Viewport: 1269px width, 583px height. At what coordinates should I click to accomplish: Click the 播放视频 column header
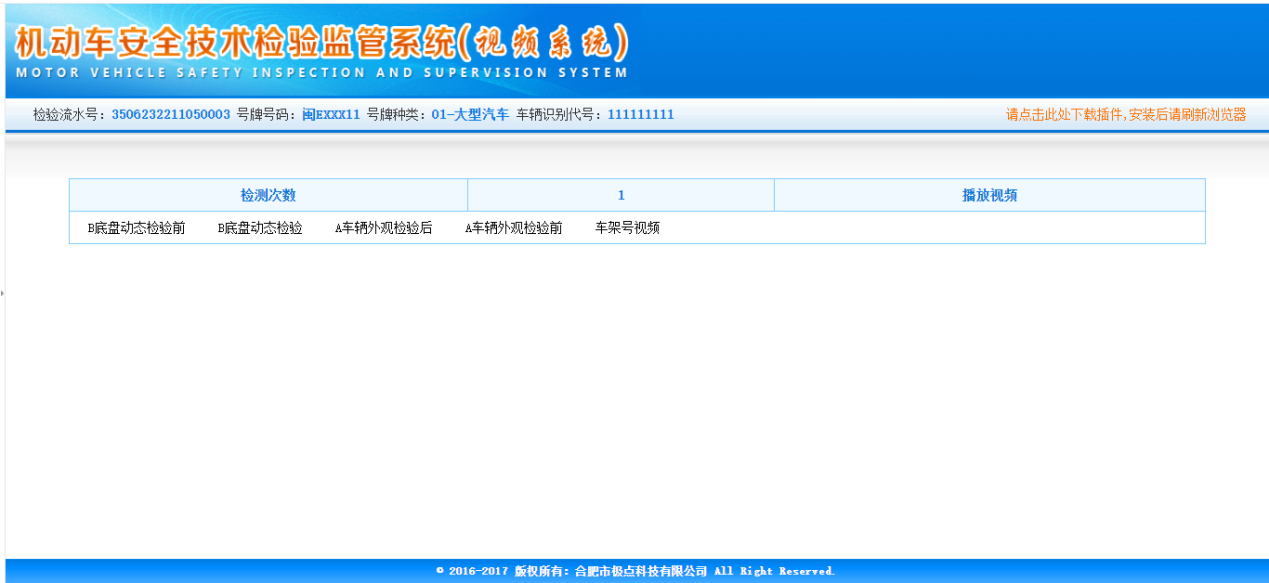[989, 195]
